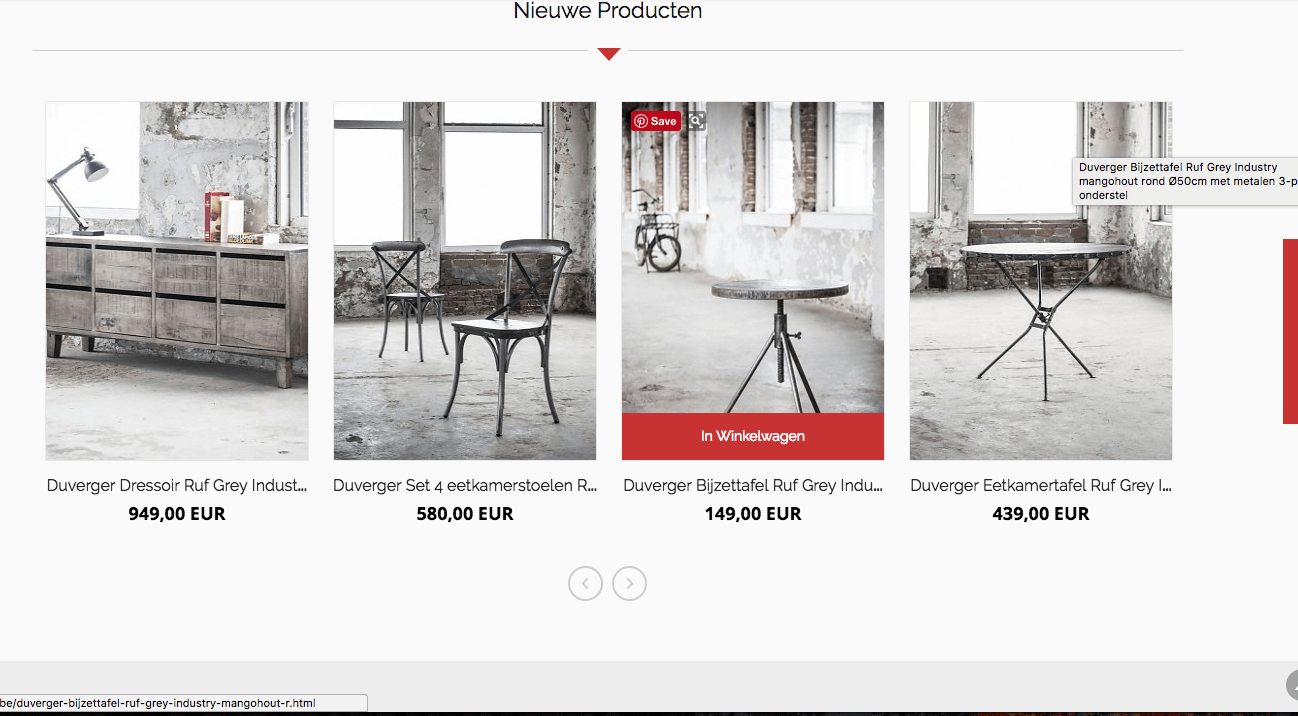Click the Pinterest Save button
The height and width of the screenshot is (716, 1298).
coord(656,121)
